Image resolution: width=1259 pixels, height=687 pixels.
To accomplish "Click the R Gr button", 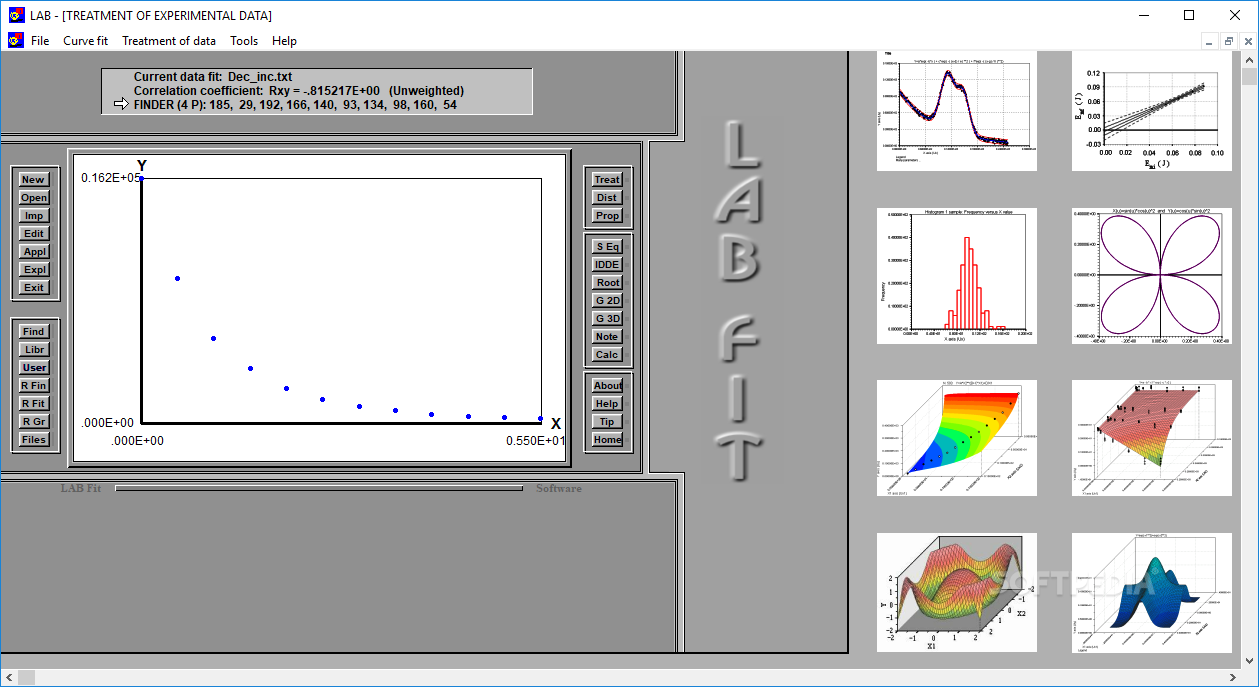I will click(x=34, y=422).
